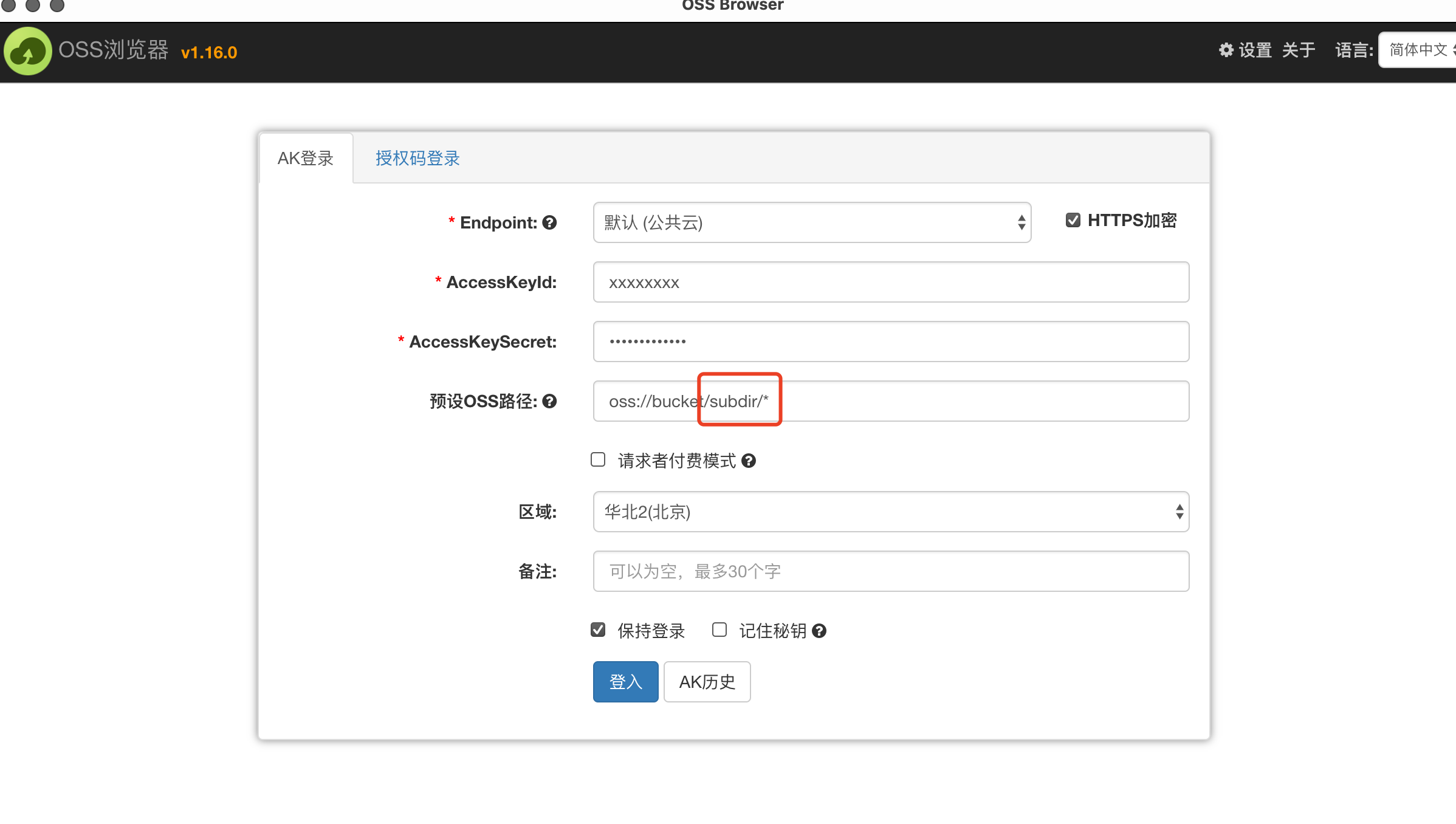Open the AK历史 history button
The width and height of the screenshot is (1456, 824).
(x=707, y=682)
